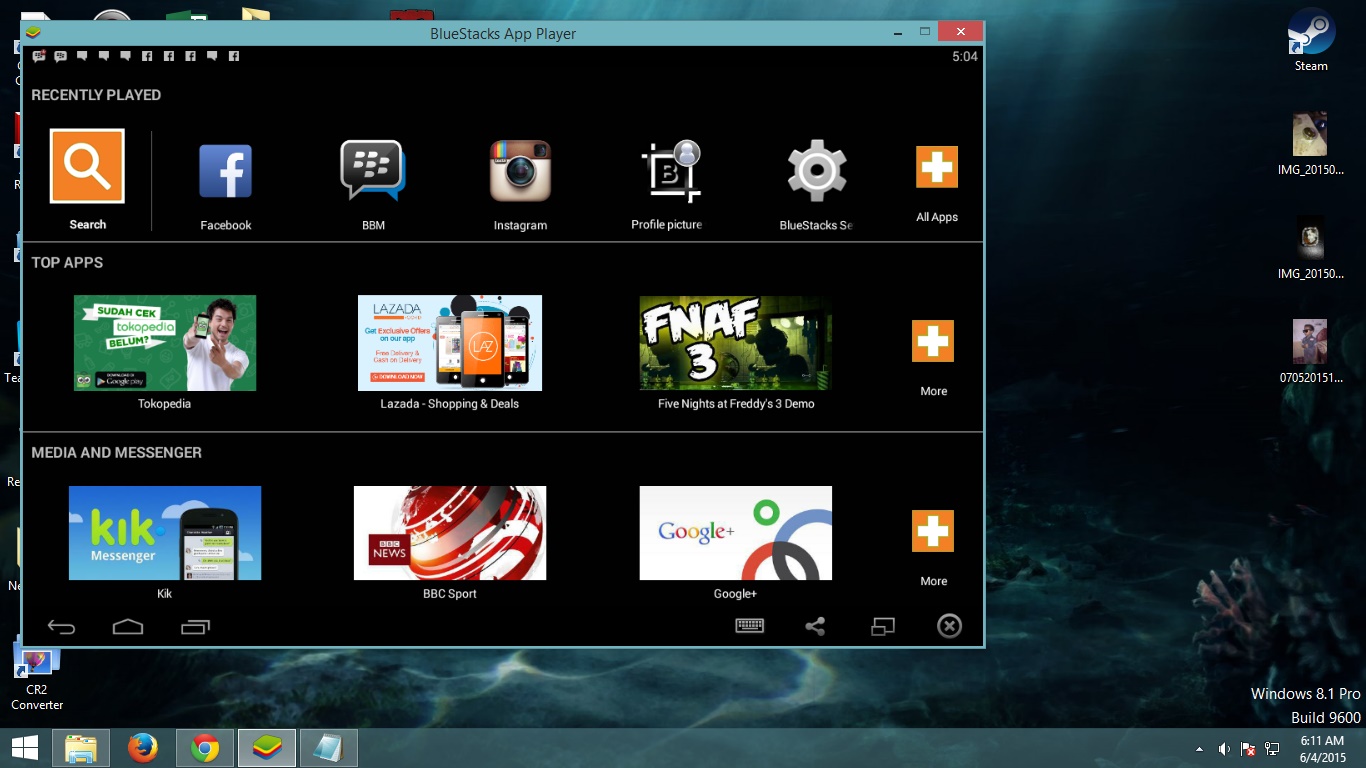Tap the Android back arrow
This screenshot has width=1366, height=768.
(62, 627)
